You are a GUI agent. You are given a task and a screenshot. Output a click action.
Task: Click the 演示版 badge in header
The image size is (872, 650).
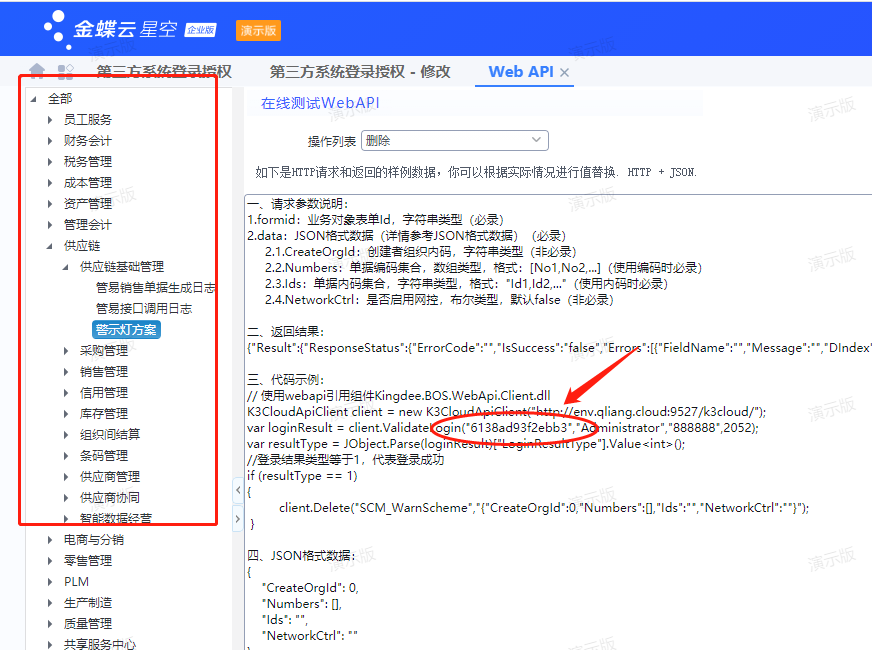click(x=258, y=31)
